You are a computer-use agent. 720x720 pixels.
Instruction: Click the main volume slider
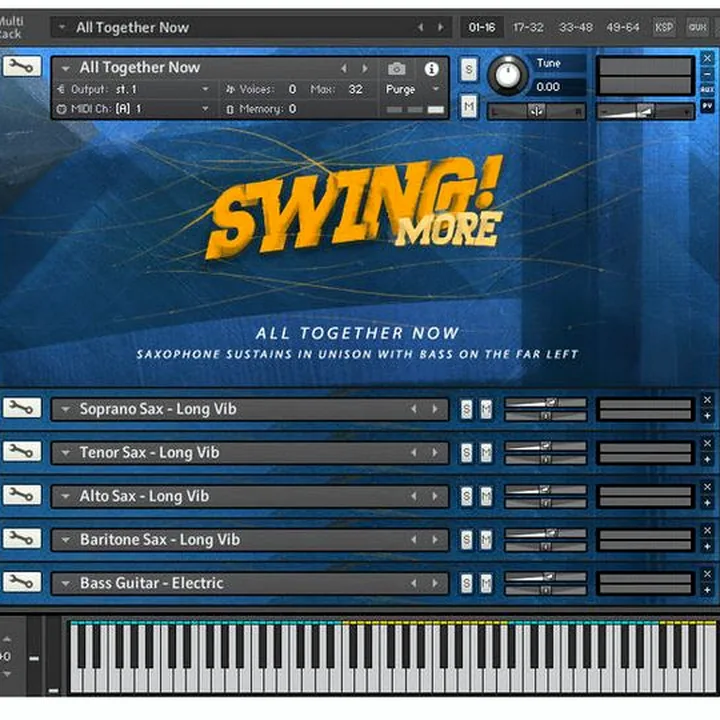tap(645, 111)
